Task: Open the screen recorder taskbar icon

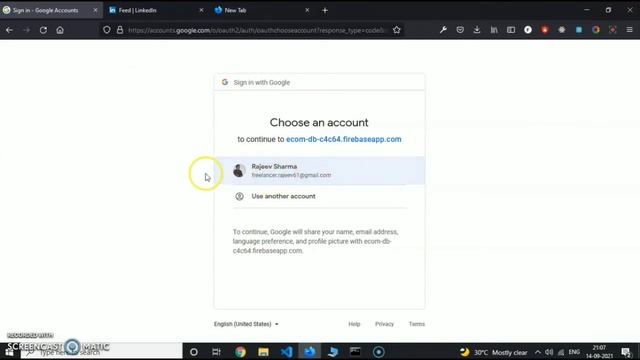Action: [378, 352]
